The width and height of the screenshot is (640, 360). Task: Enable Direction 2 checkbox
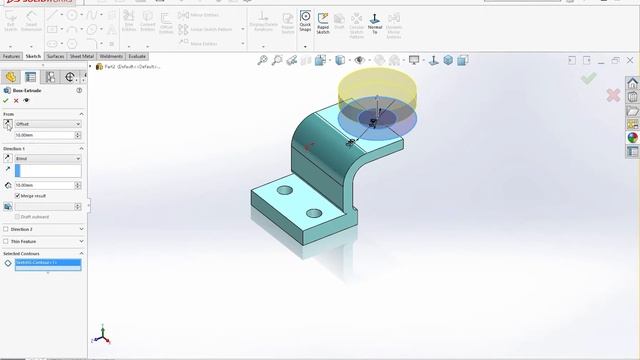[6, 229]
